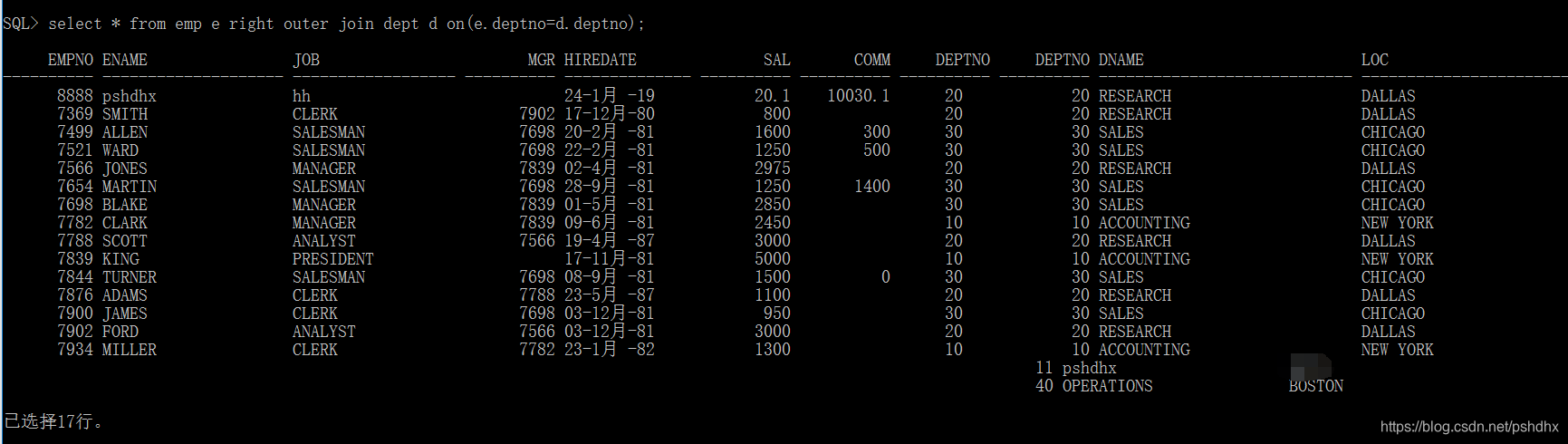Click employee name WARD

[x=120, y=150]
